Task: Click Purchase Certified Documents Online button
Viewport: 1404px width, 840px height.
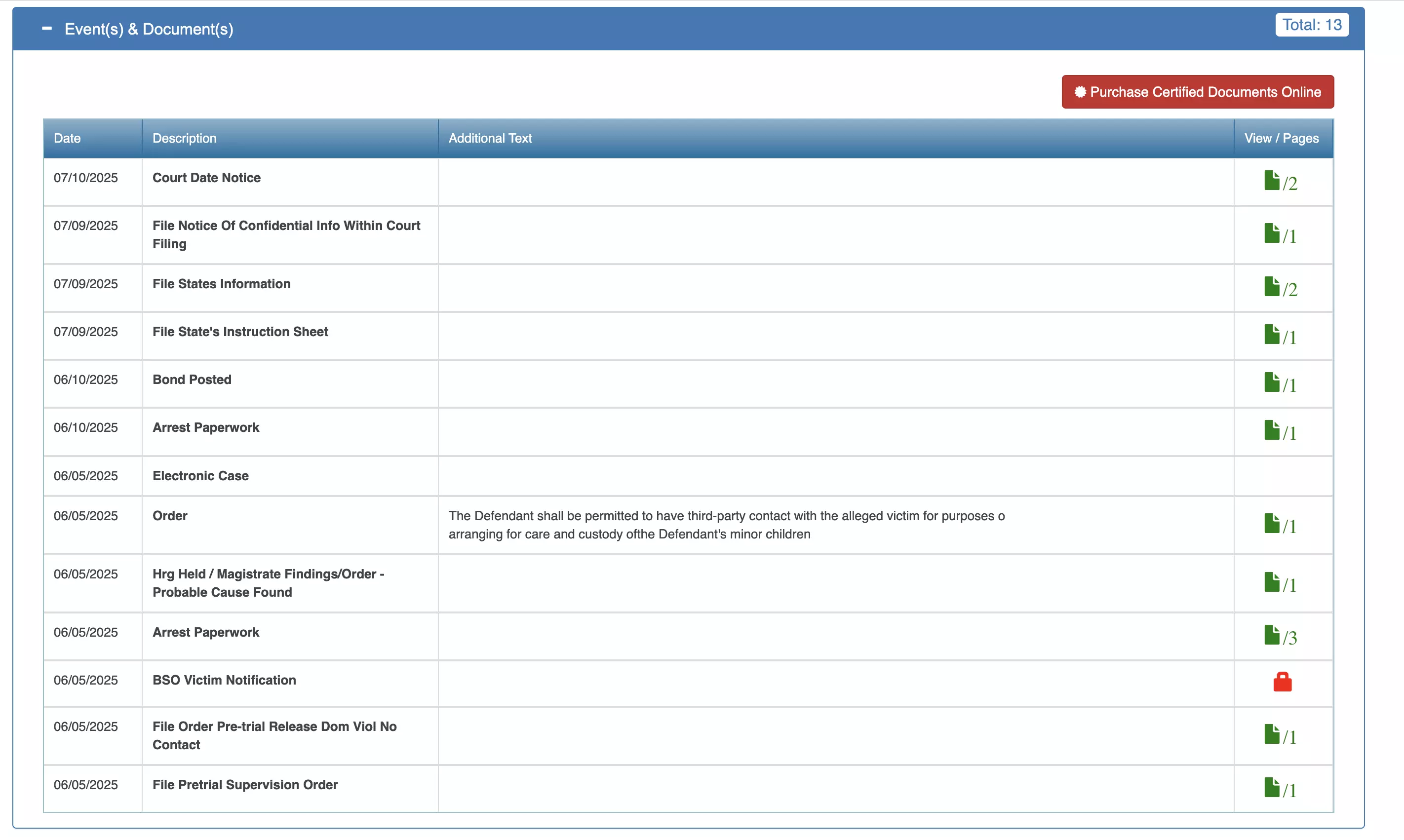Action: click(x=1197, y=92)
